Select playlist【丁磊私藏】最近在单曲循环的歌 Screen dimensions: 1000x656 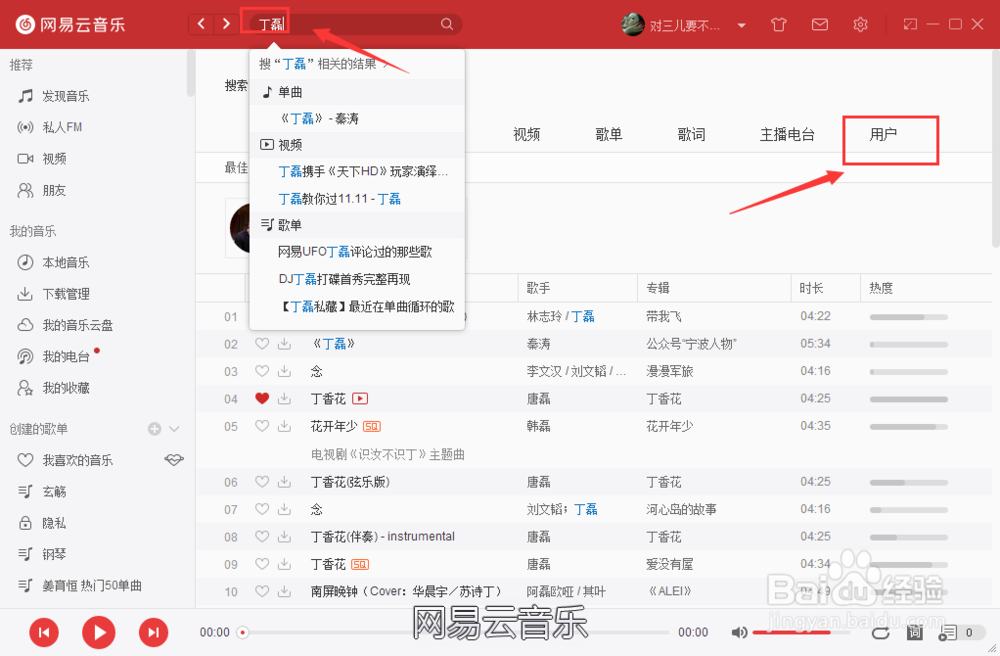[357, 307]
